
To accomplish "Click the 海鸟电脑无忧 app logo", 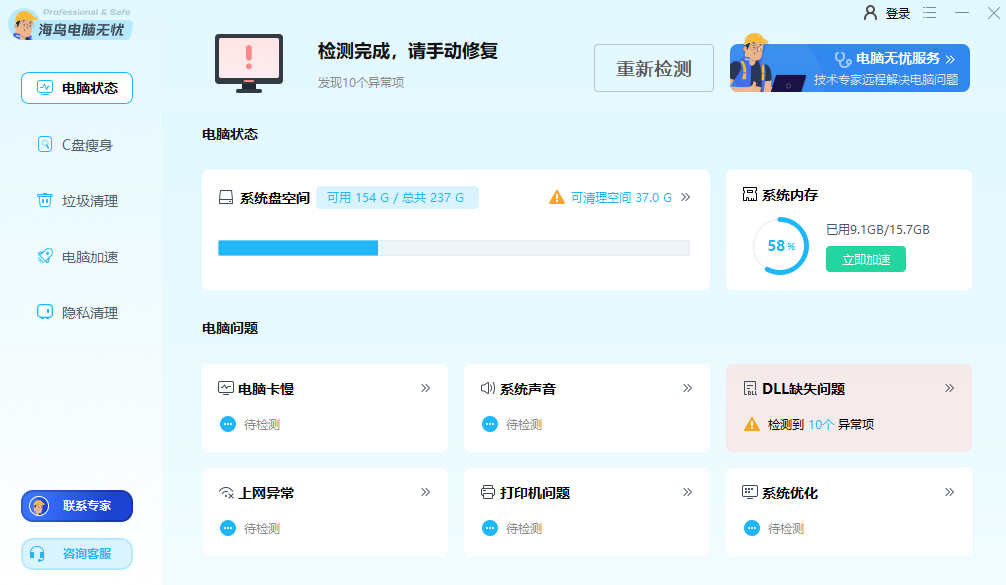I will tap(25, 25).
